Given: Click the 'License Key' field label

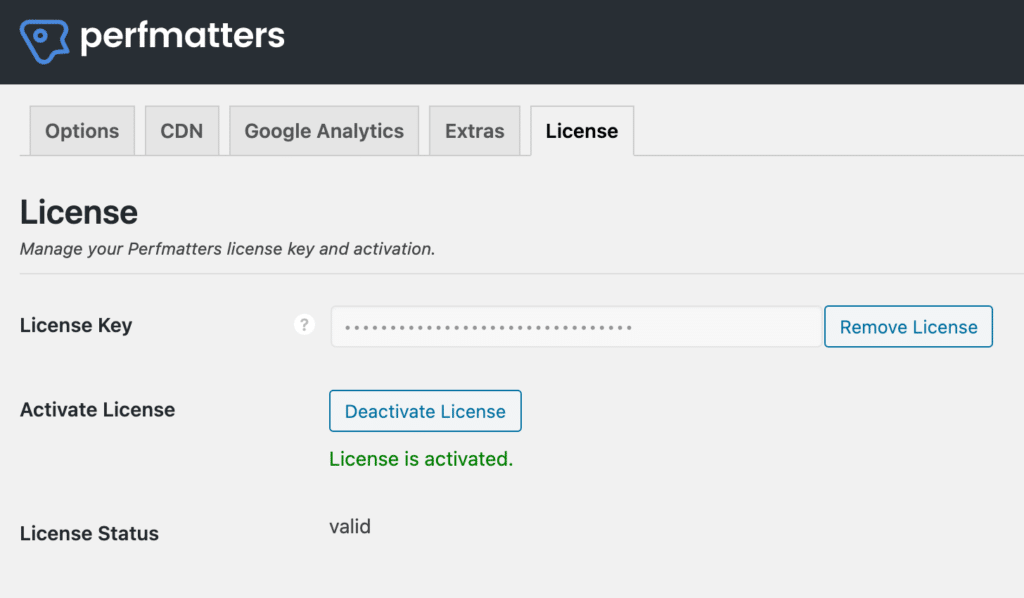Looking at the screenshot, I should coord(76,325).
